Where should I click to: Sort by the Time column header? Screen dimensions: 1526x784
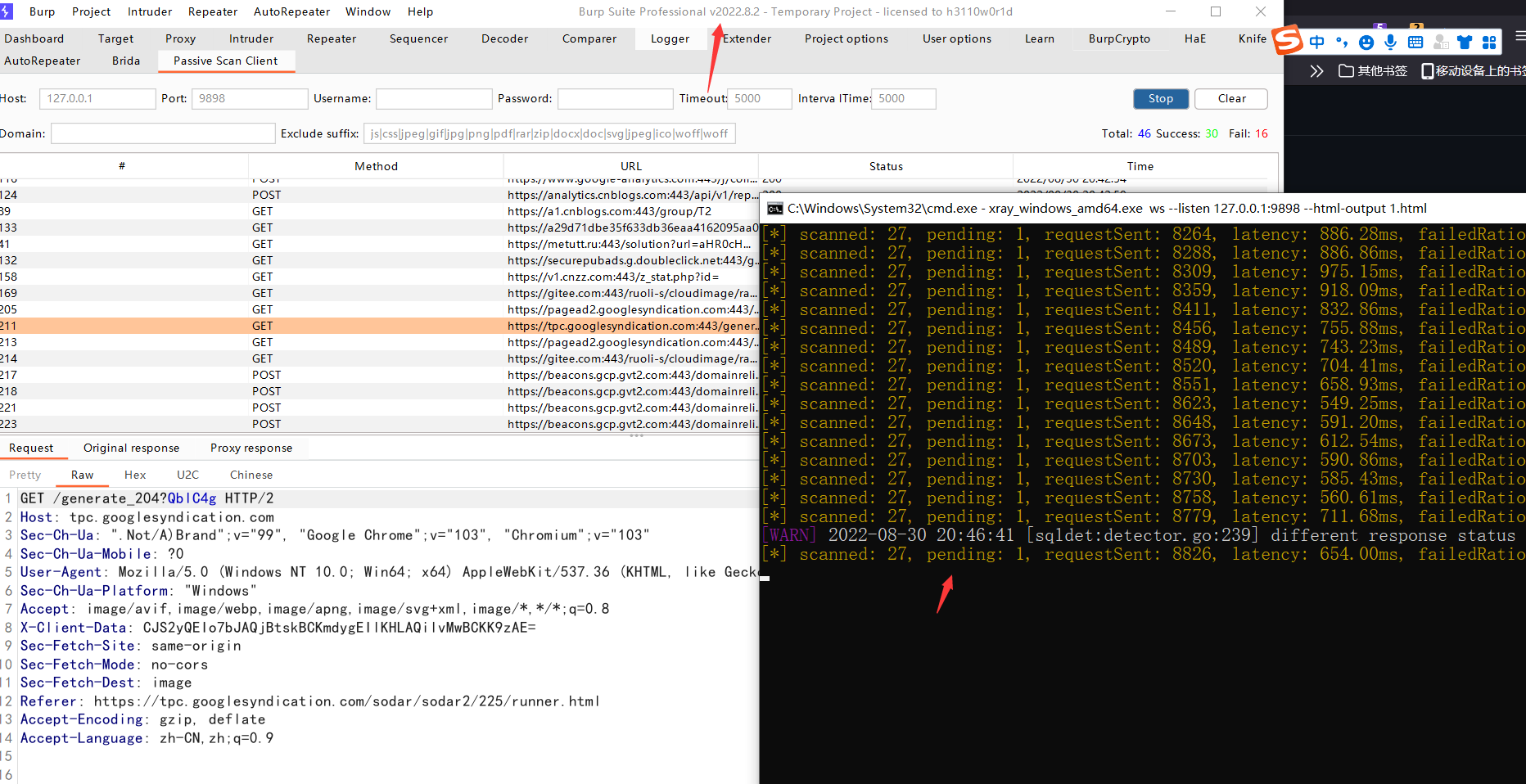(x=1140, y=166)
